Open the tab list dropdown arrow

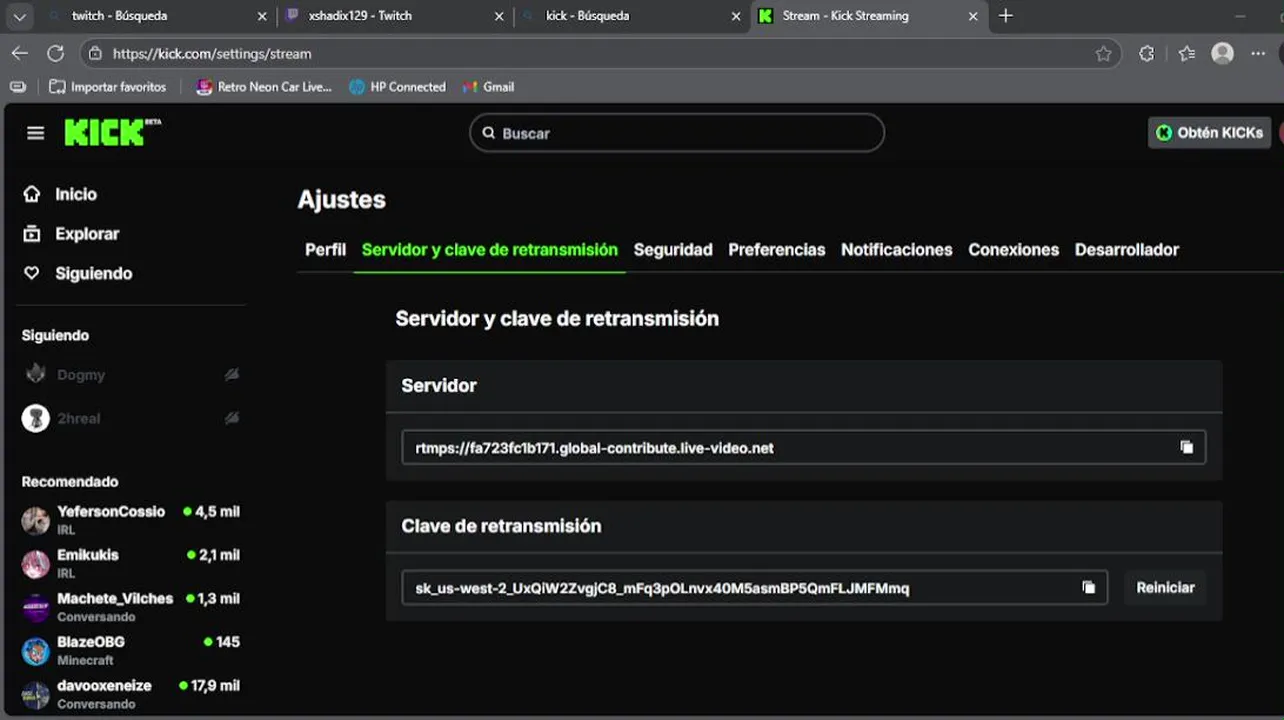(x=18, y=16)
